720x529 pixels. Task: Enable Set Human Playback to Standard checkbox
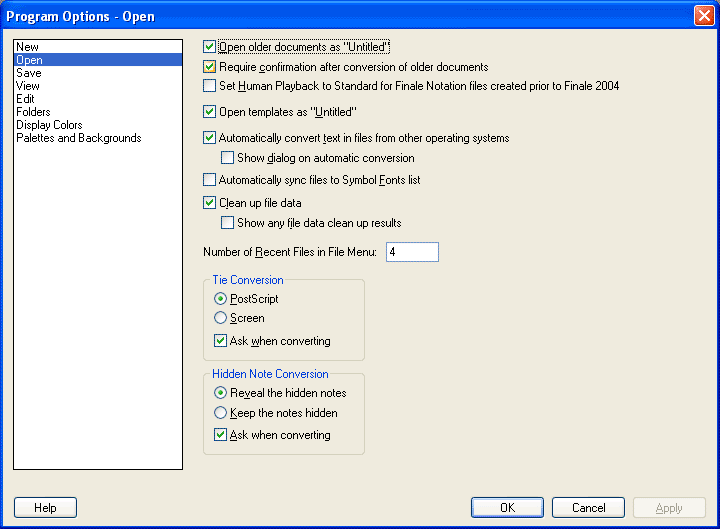(x=209, y=86)
